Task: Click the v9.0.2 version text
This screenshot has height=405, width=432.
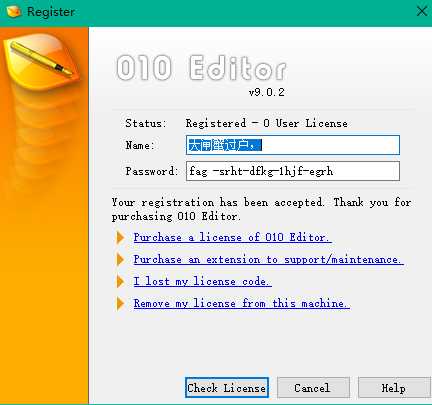Action: 267,92
